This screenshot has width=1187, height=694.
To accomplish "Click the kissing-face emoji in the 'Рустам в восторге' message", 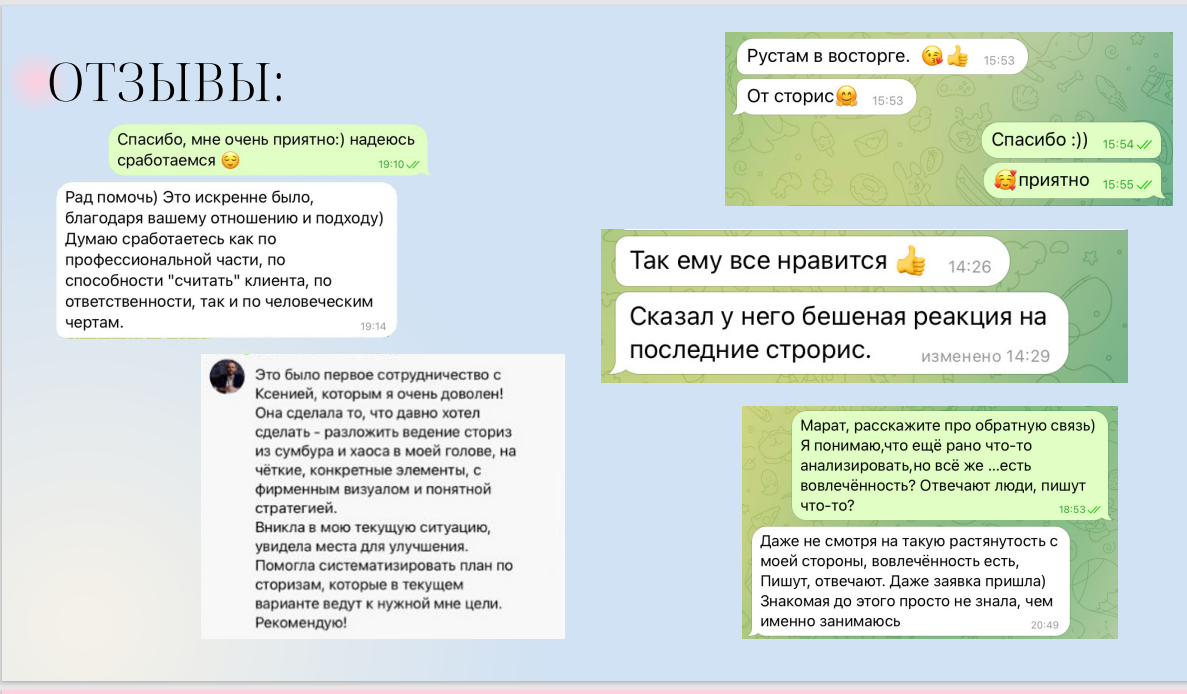I will (933, 56).
